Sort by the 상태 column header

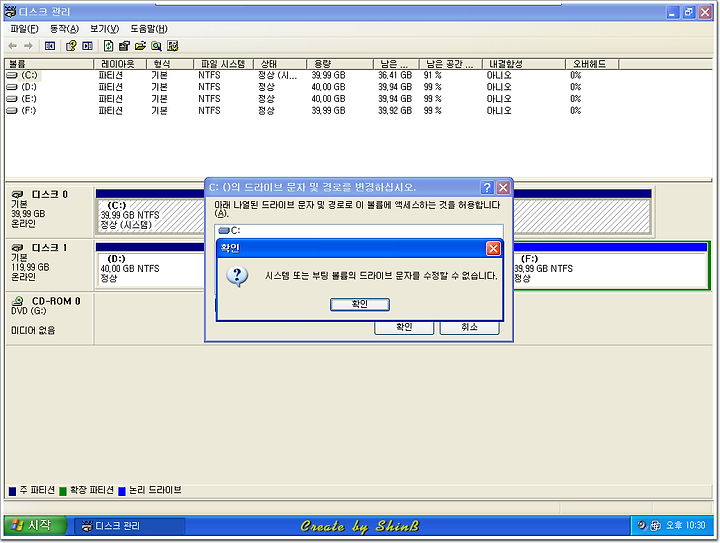[280, 64]
